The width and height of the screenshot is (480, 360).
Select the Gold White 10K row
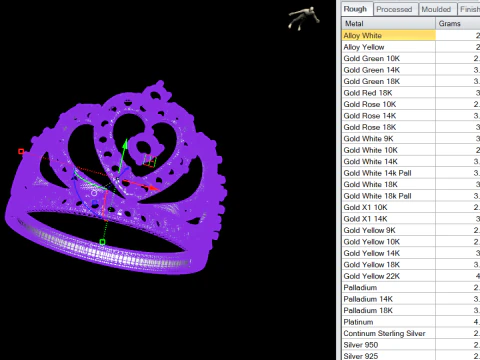[411, 150]
